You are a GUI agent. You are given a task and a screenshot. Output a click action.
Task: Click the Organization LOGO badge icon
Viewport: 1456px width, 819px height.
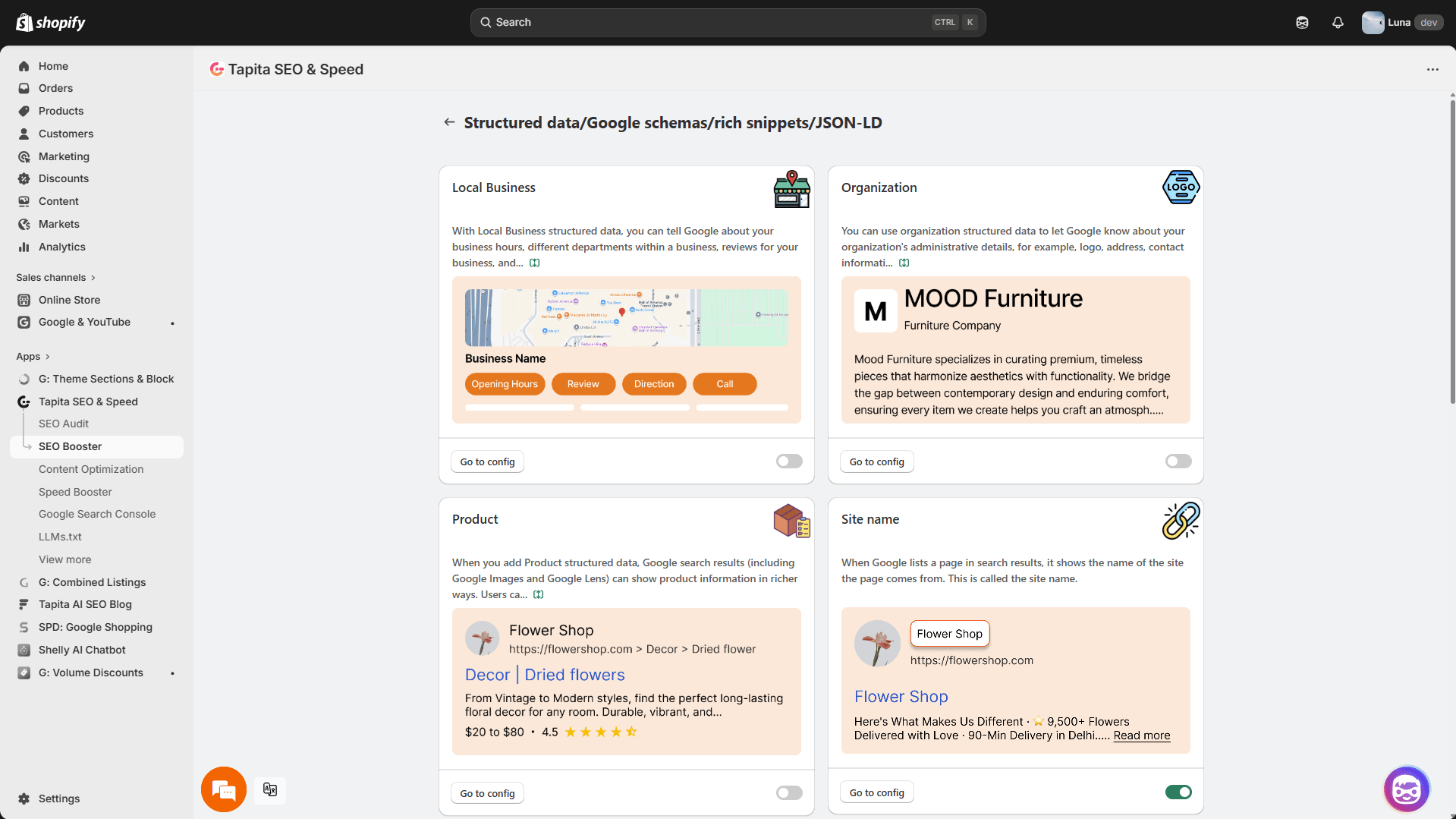click(x=1181, y=187)
